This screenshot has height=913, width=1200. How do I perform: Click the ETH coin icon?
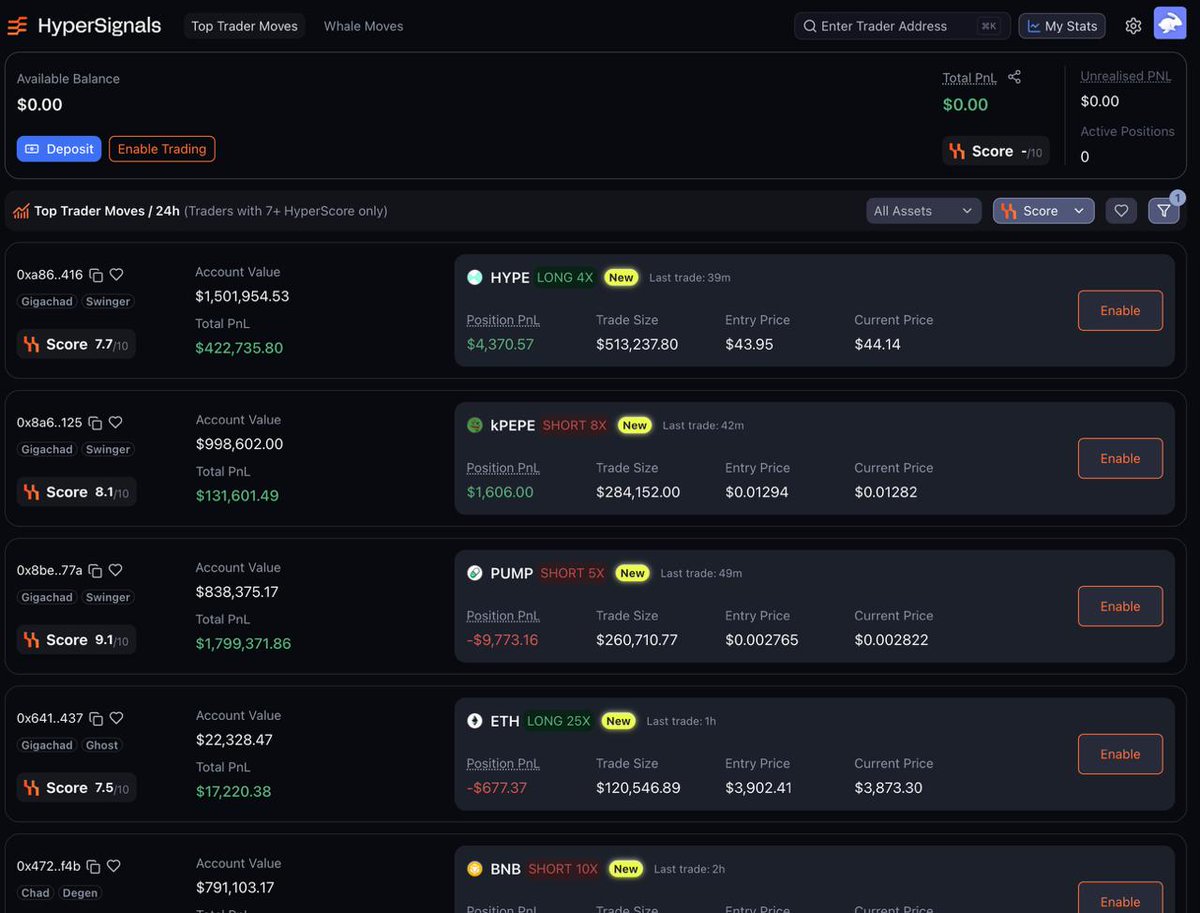point(475,722)
